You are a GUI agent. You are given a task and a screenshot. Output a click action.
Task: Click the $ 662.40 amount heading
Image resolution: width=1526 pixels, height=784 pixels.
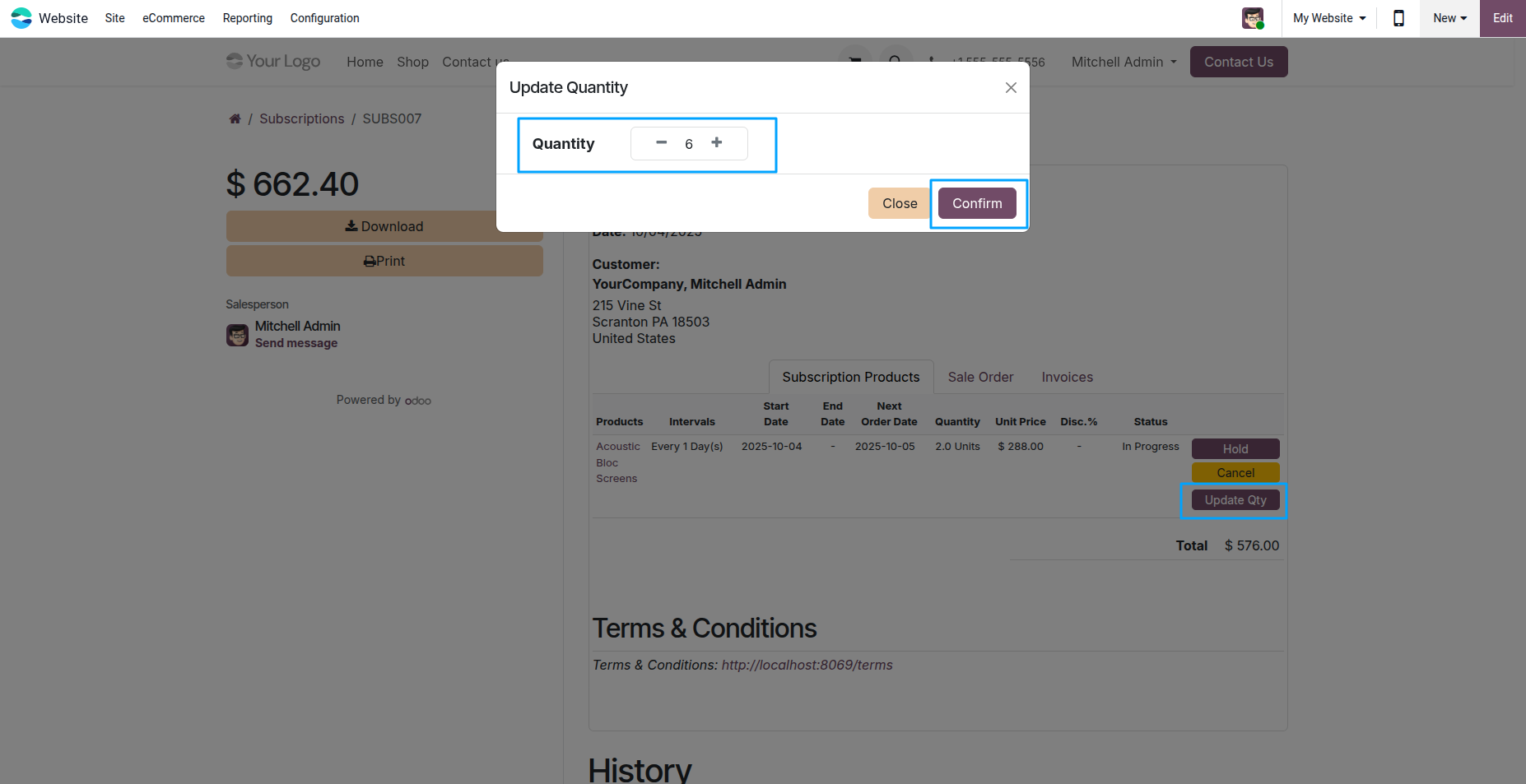pyautogui.click(x=293, y=184)
